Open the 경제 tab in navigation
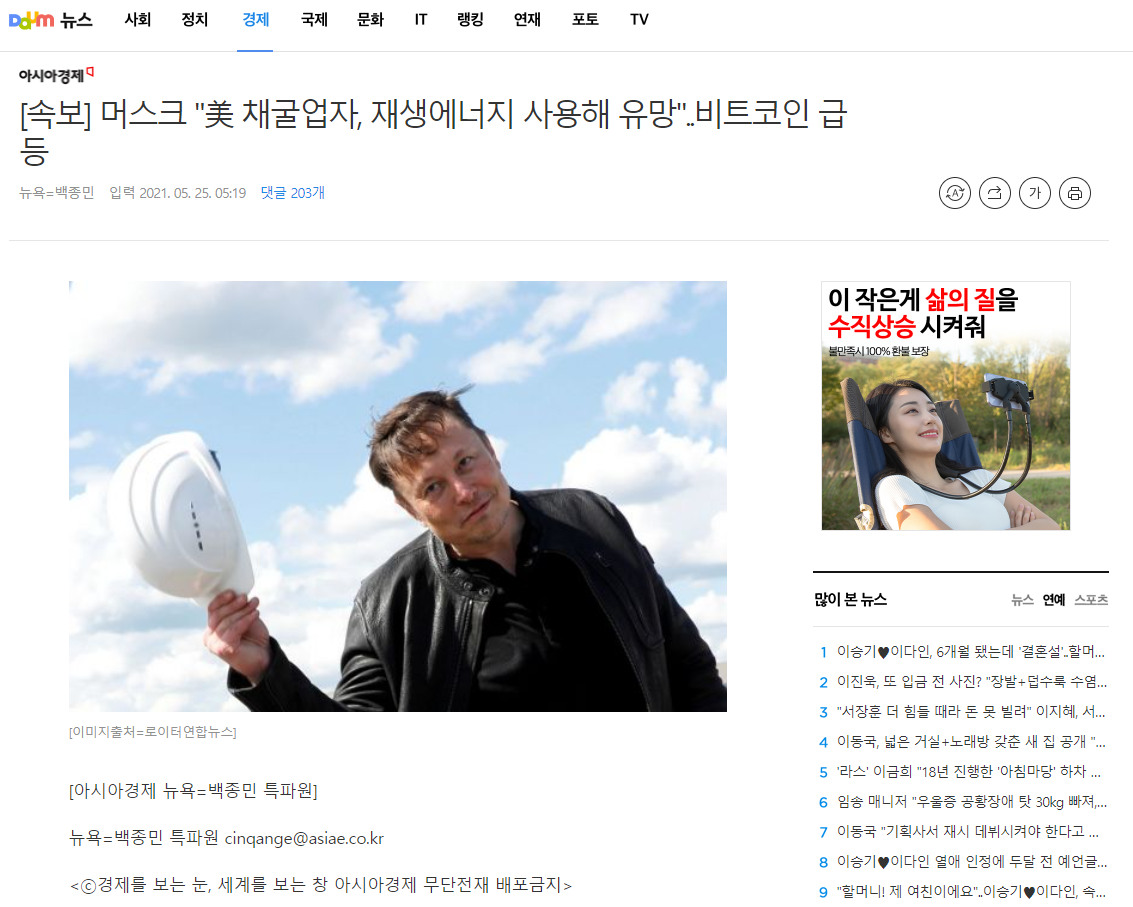The width and height of the screenshot is (1133, 907). [255, 20]
